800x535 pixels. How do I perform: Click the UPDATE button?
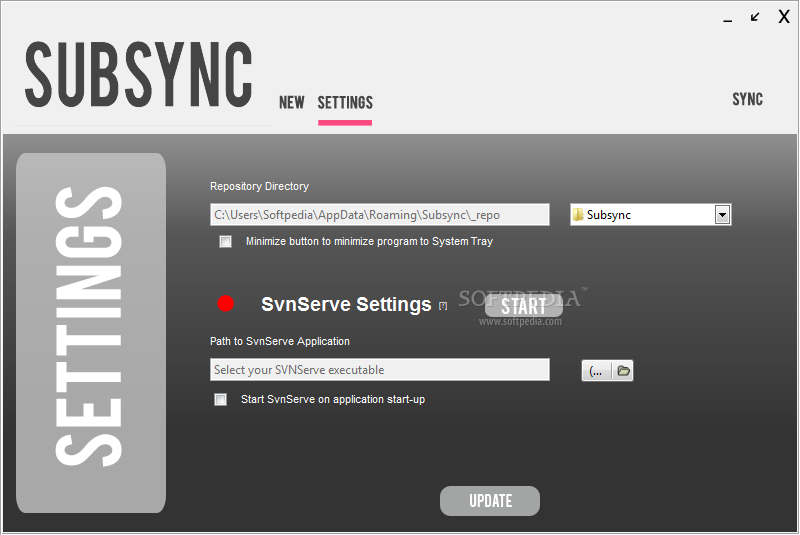pos(490,501)
